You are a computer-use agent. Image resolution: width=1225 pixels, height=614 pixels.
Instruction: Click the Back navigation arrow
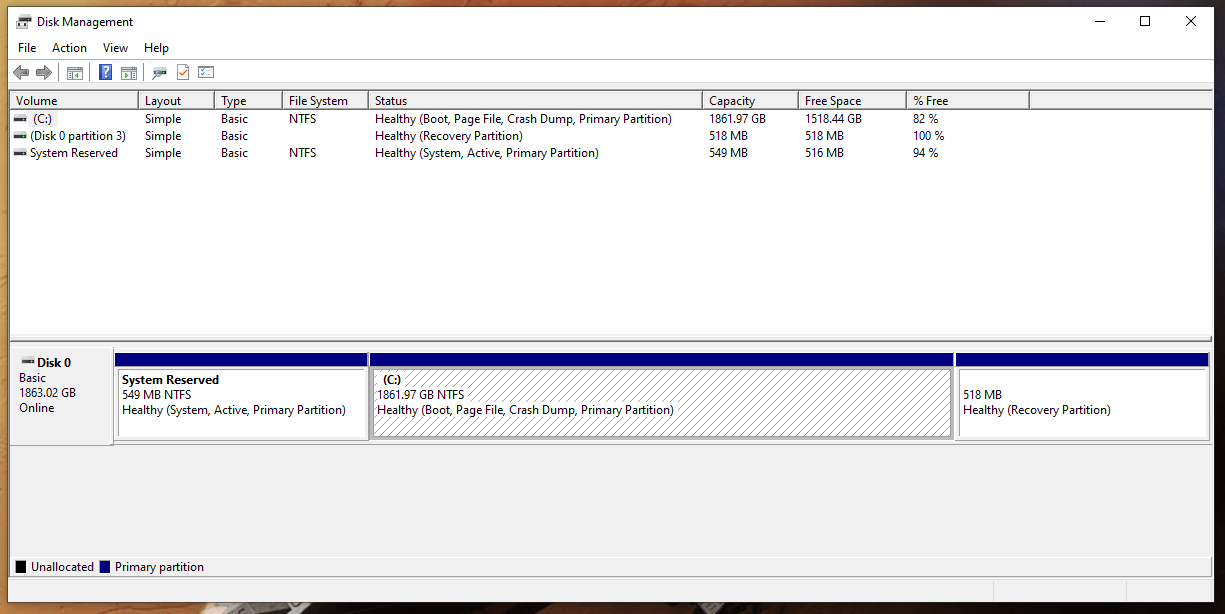(21, 72)
